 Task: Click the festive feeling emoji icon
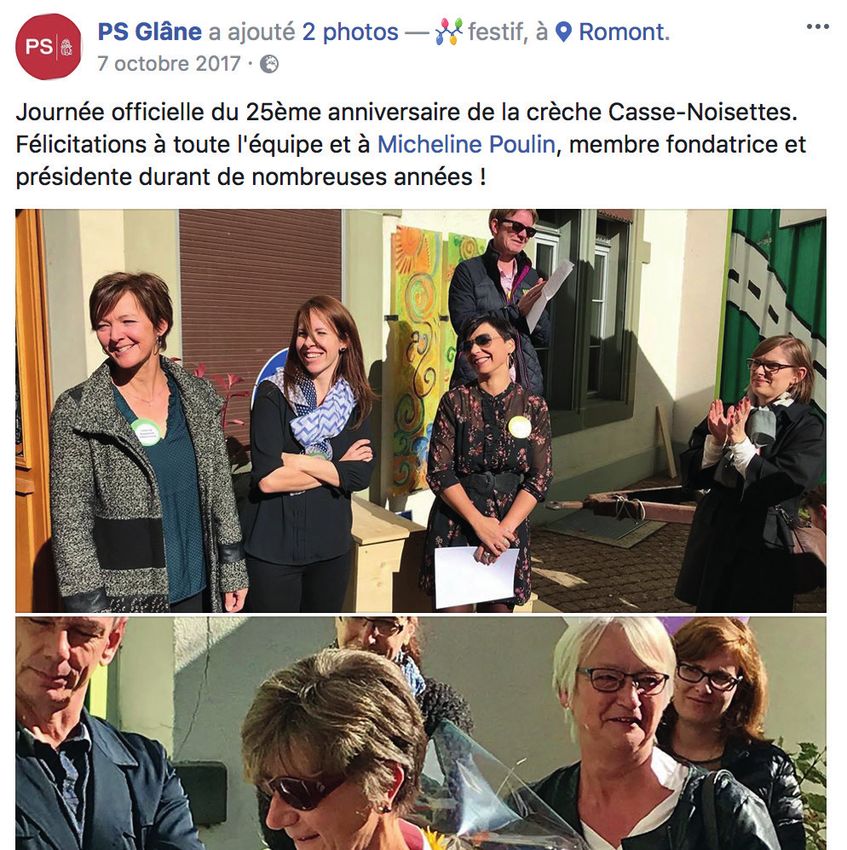point(449,31)
